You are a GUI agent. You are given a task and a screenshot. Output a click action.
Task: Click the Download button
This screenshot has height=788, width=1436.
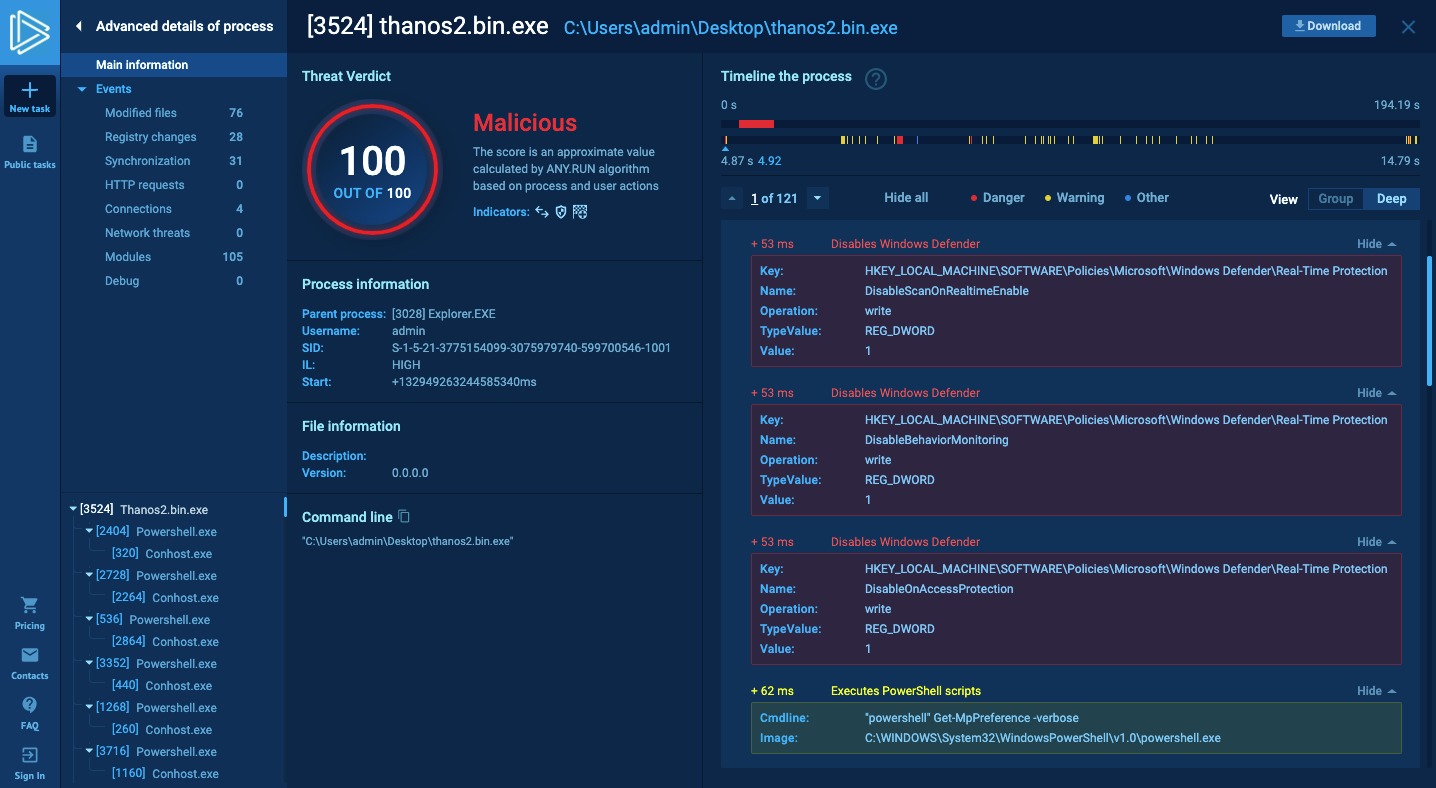tap(1328, 26)
